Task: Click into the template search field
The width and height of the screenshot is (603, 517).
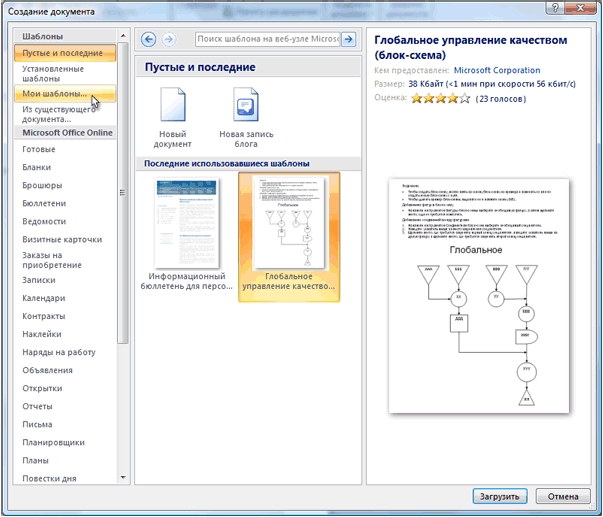Action: pyautogui.click(x=266, y=39)
